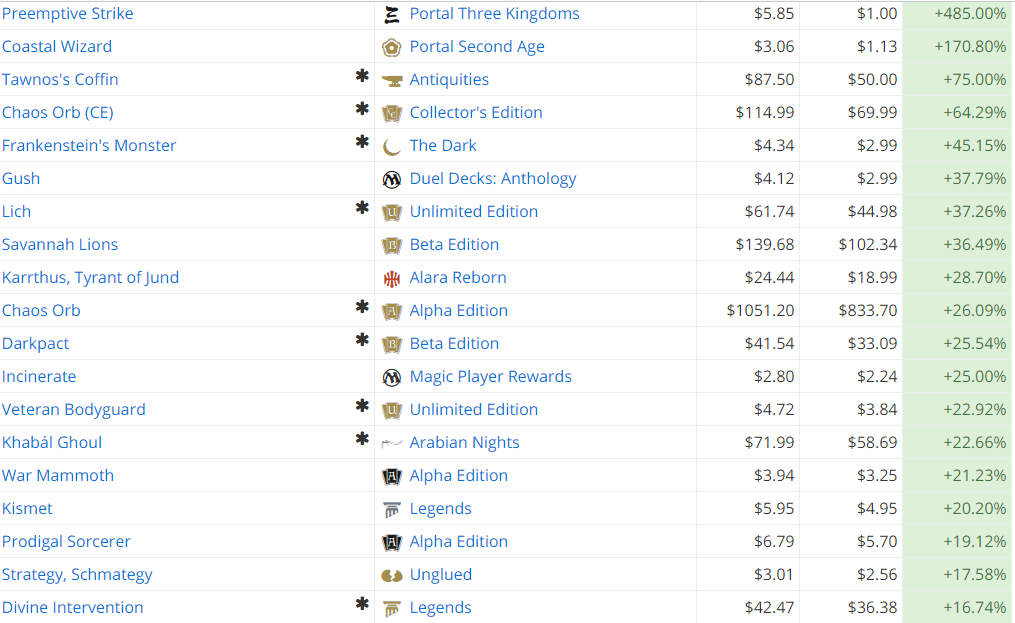Viewport: 1015px width, 623px height.
Task: Click the Duel Decks: Anthology set icon
Action: [392, 179]
